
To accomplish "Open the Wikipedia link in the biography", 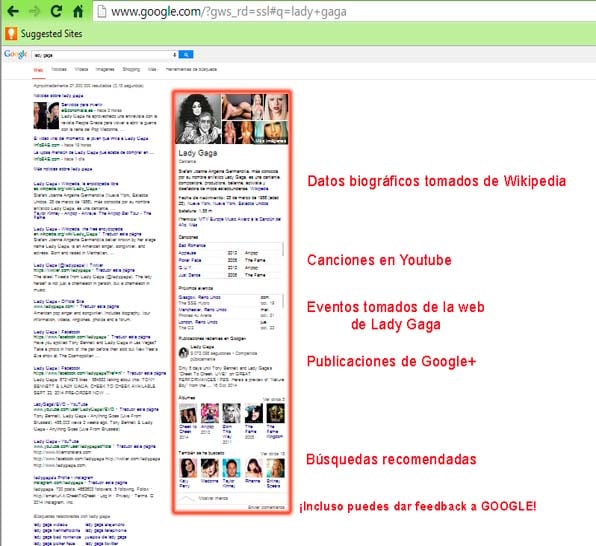I will pyautogui.click(x=259, y=188).
